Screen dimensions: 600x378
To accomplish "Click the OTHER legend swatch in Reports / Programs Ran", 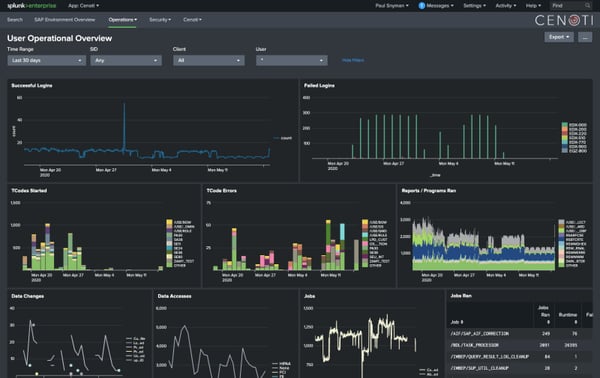I will point(561,265).
